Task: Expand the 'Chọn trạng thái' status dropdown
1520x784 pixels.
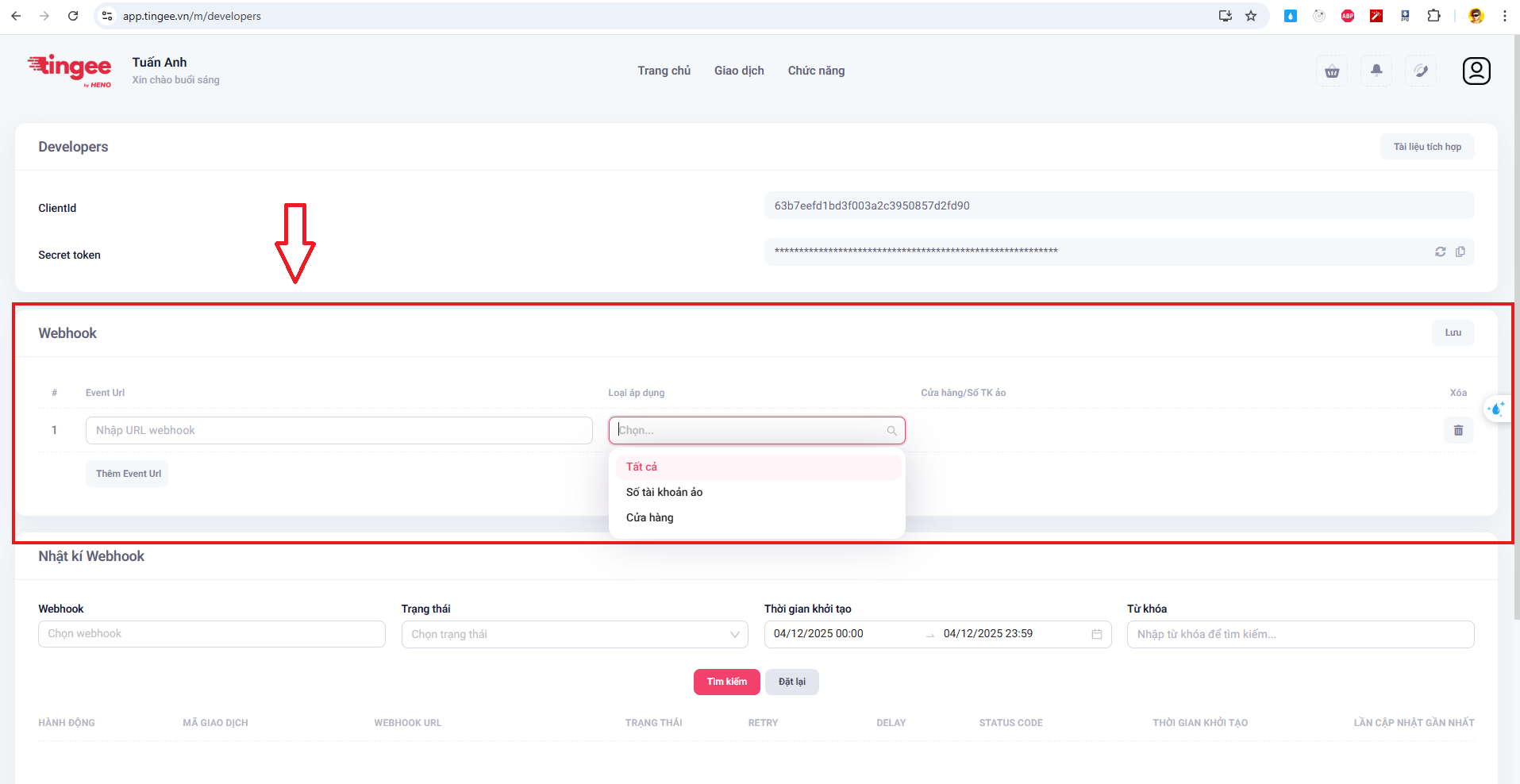Action: click(574, 634)
